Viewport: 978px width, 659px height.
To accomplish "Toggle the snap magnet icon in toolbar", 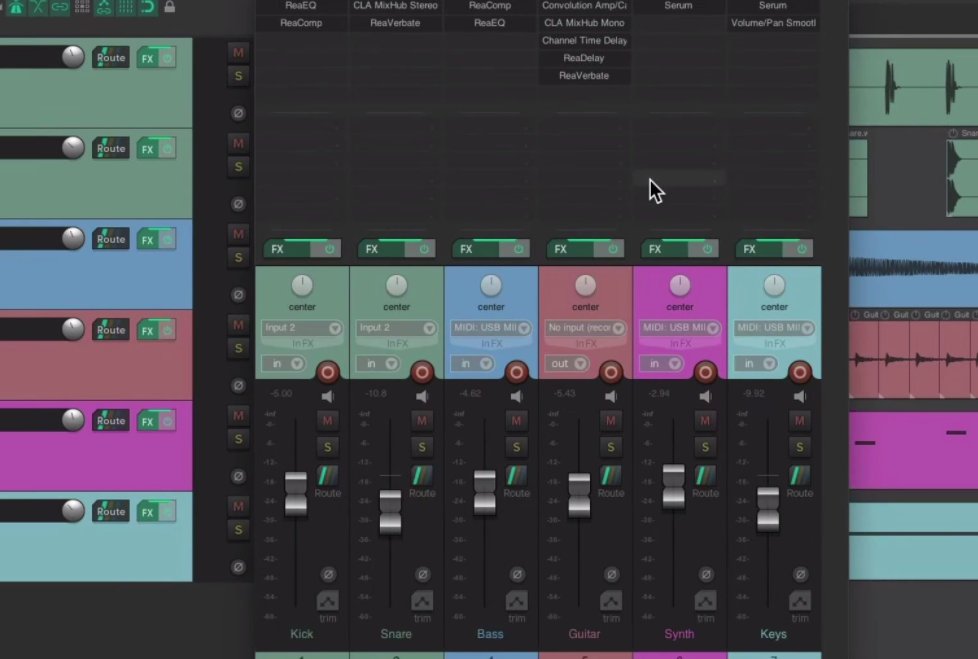I will click(x=148, y=7).
